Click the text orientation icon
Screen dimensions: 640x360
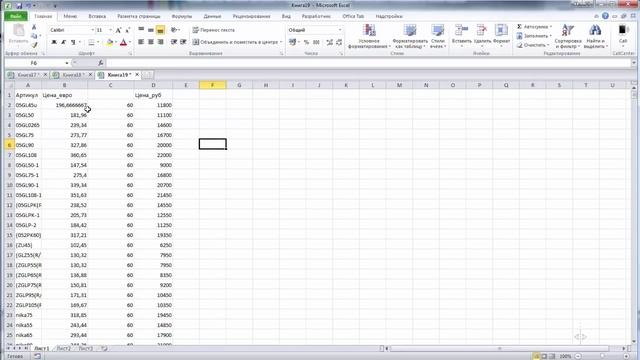pos(174,30)
